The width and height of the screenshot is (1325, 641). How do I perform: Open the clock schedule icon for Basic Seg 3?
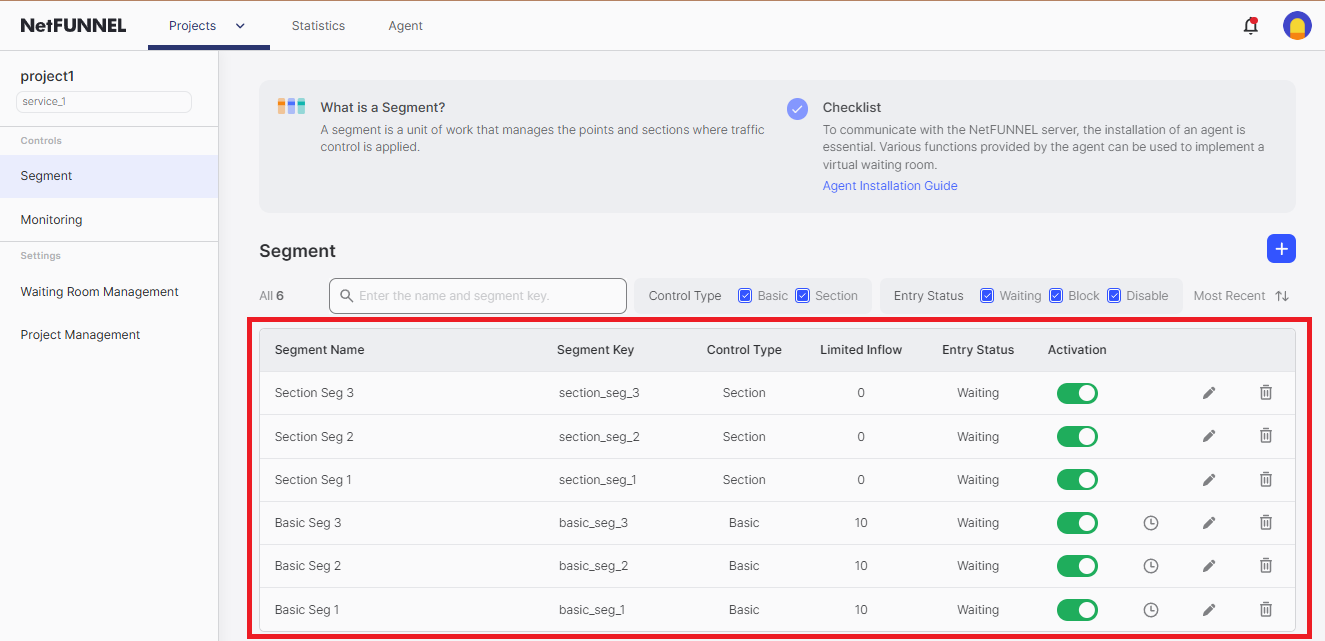tap(1151, 523)
